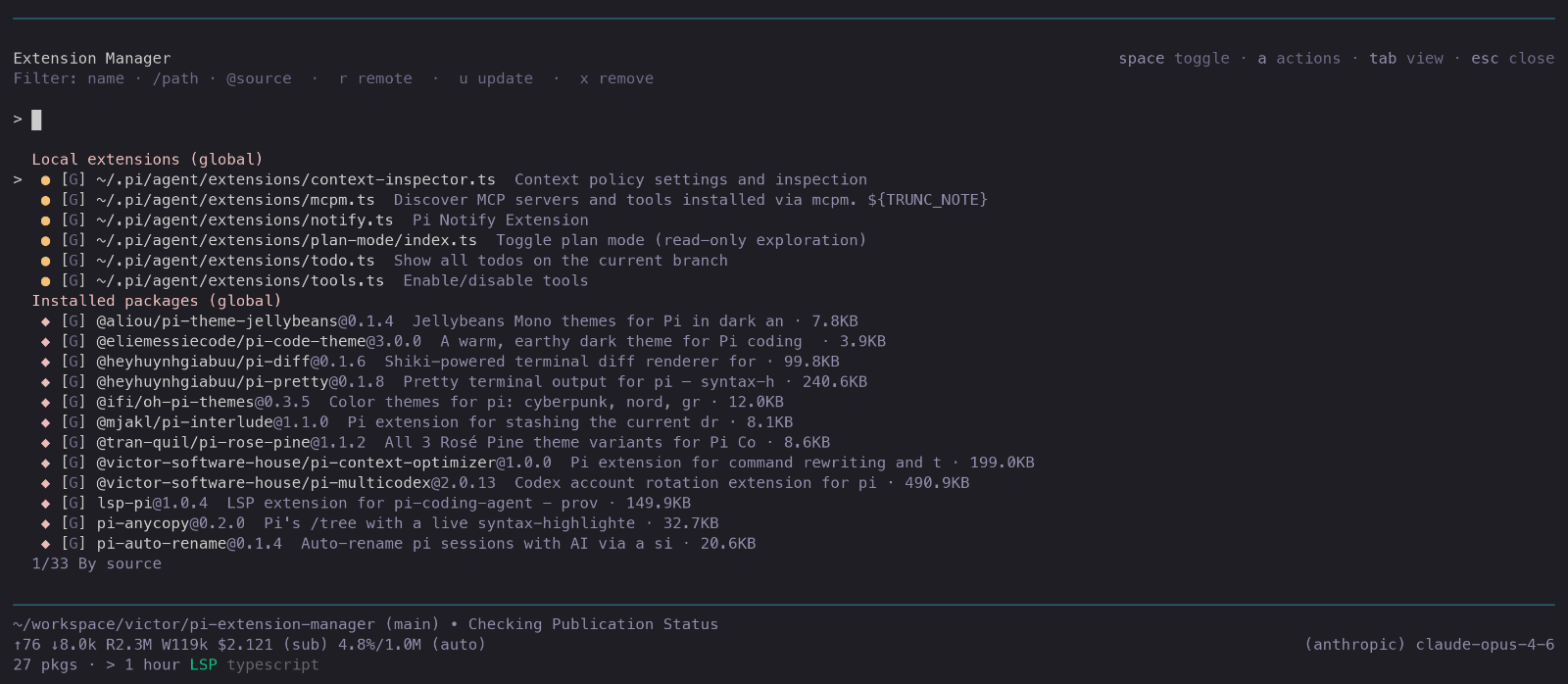
Task: Click the diamond icon for pi-diff package
Action: pyautogui.click(x=45, y=362)
